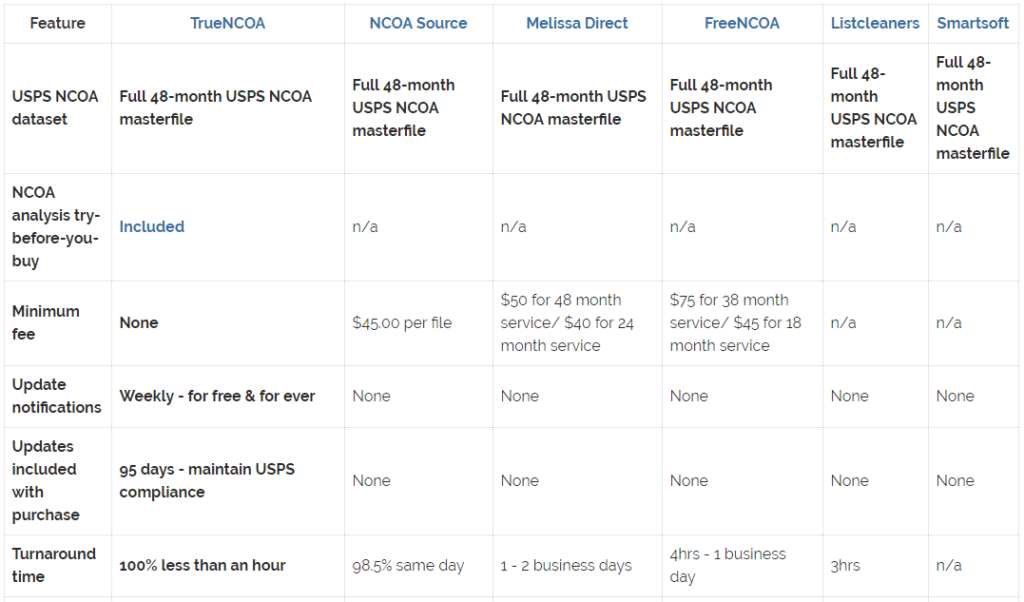Click the Included link for NCOA analysis try-before-you-buy
The height and width of the screenshot is (602, 1024).
(152, 227)
